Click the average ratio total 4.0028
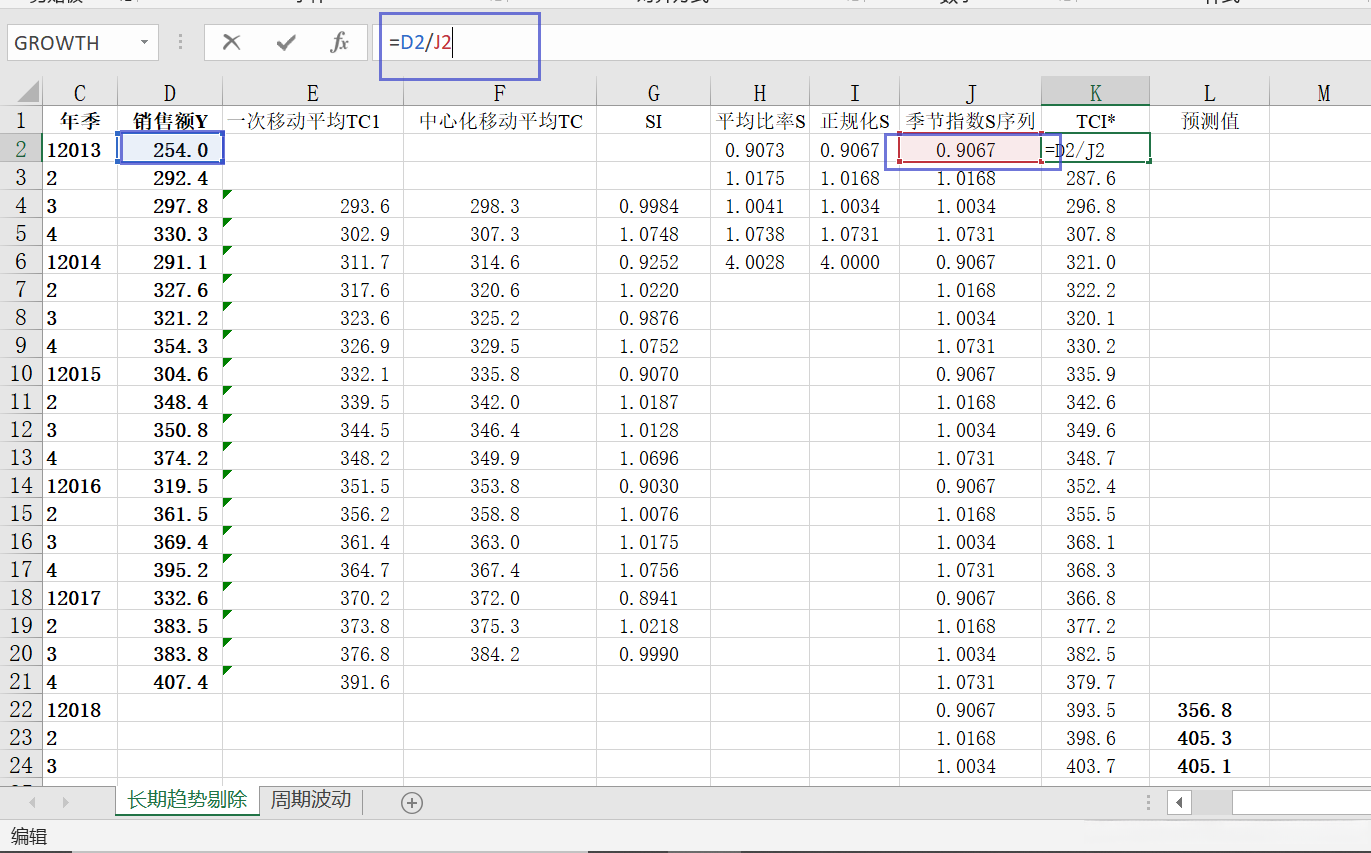Viewport: 1371px width, 853px height. coord(760,262)
